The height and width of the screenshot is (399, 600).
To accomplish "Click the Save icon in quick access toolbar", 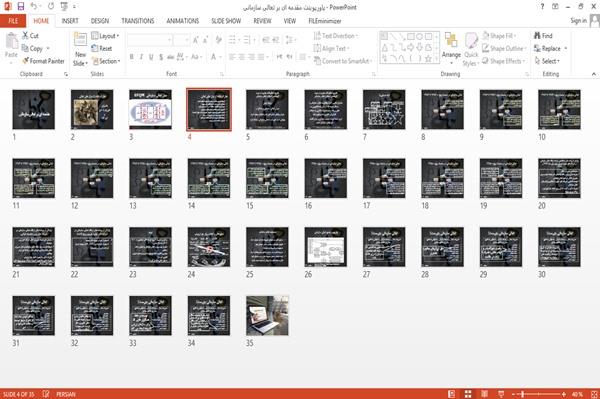I will pyautogui.click(x=21, y=7).
